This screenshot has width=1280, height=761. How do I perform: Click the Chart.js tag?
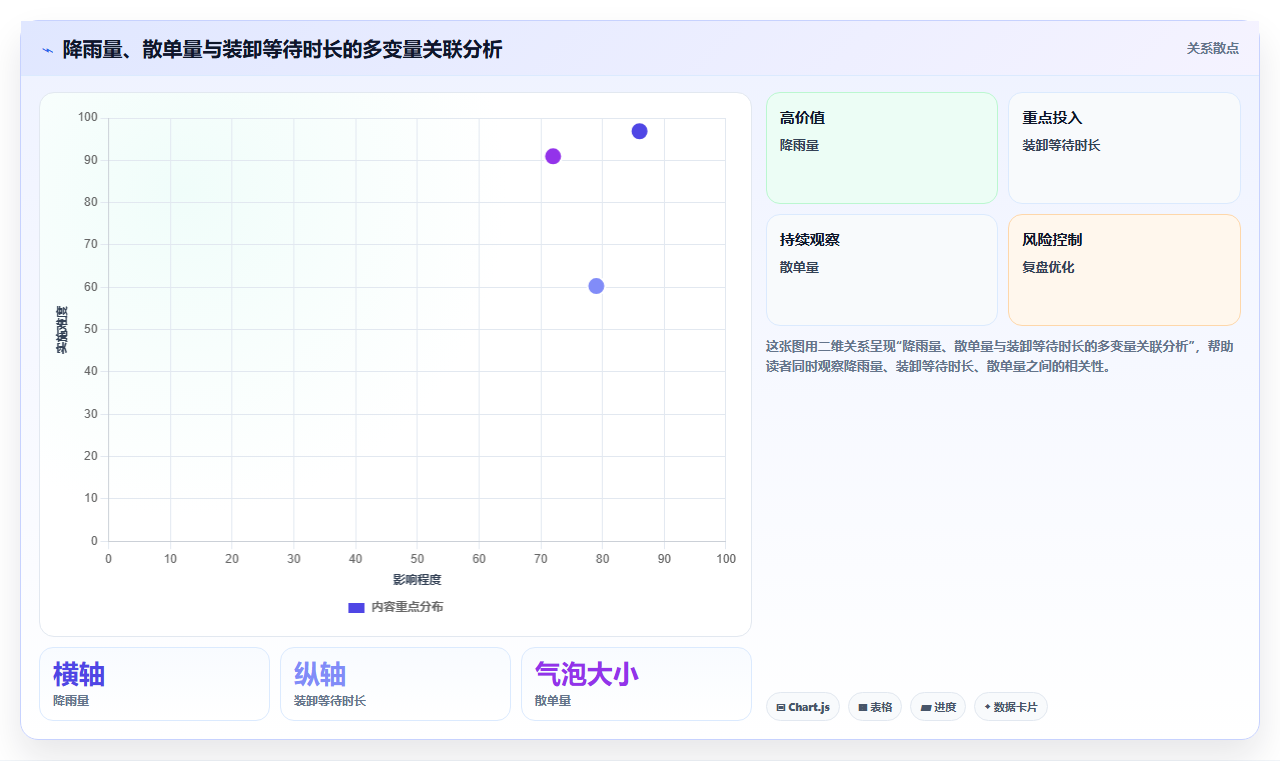point(803,707)
